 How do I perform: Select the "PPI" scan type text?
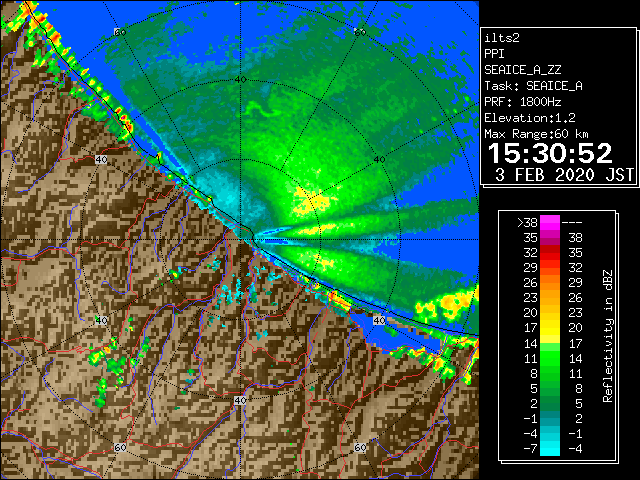point(494,54)
